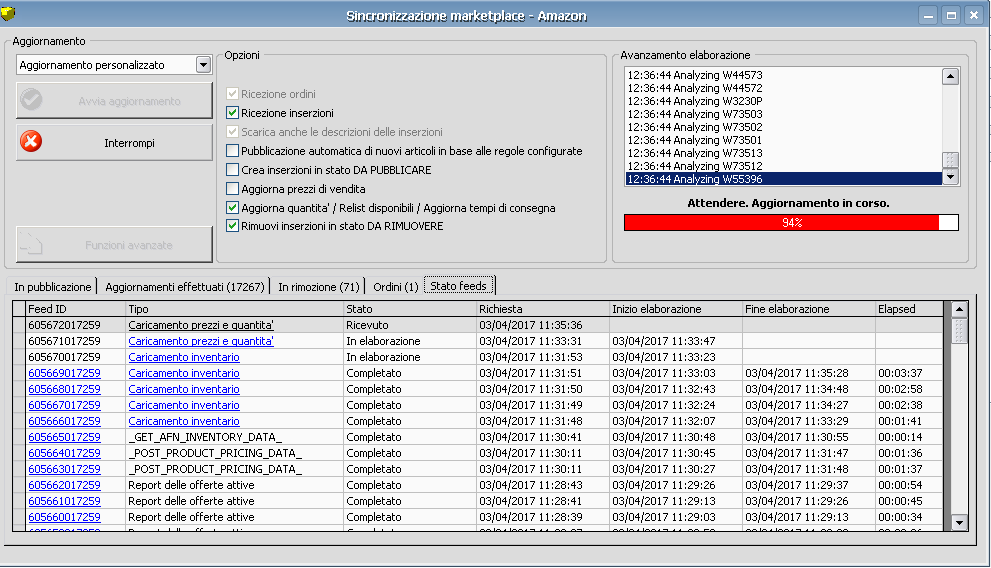Open Aggiornamenti effettuati (17267) tab
This screenshot has width=991, height=568.
(x=185, y=287)
